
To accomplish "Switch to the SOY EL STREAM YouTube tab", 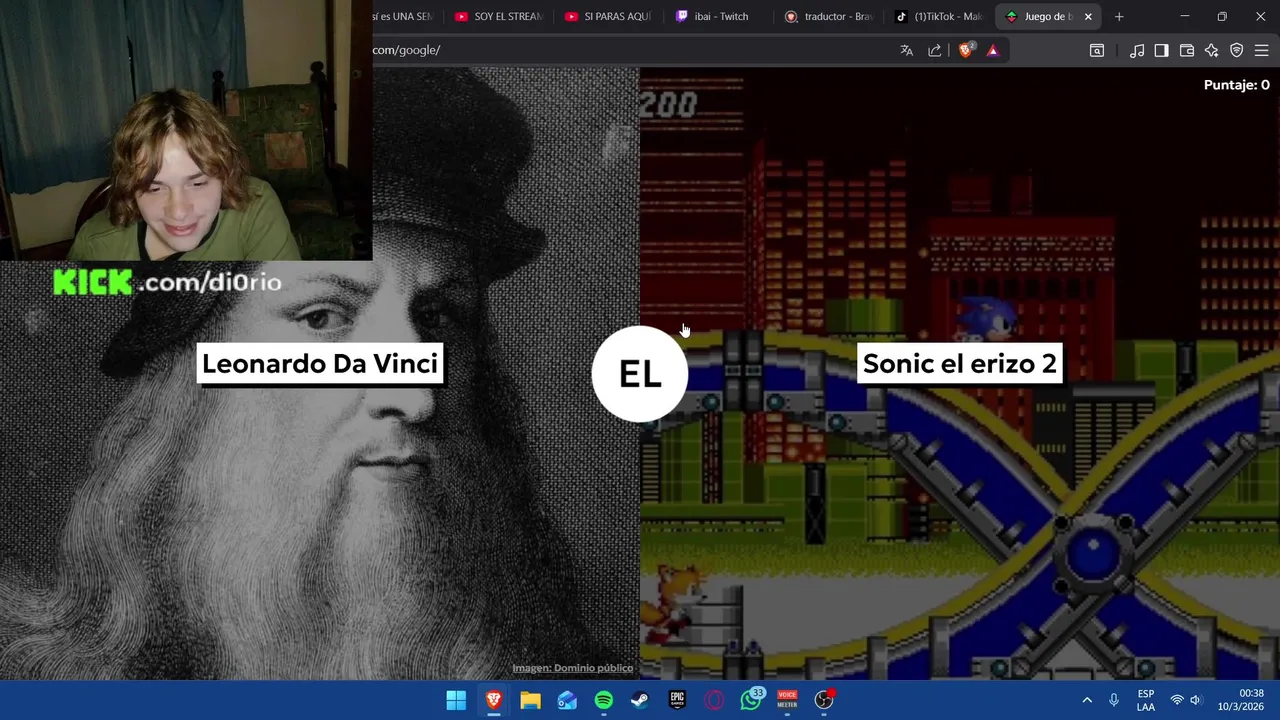I will pos(498,16).
